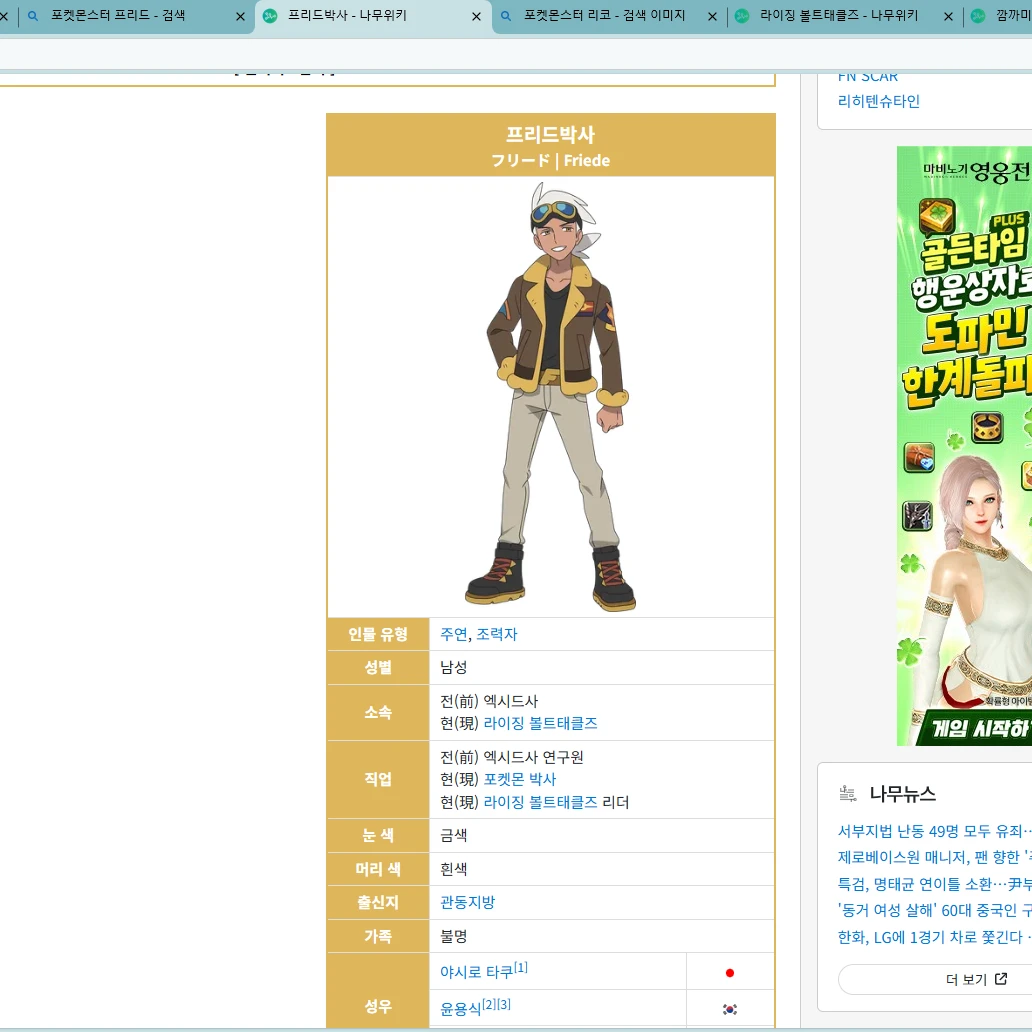Click the 남성 value cell
This screenshot has width=1032, height=1032.
click(x=602, y=667)
